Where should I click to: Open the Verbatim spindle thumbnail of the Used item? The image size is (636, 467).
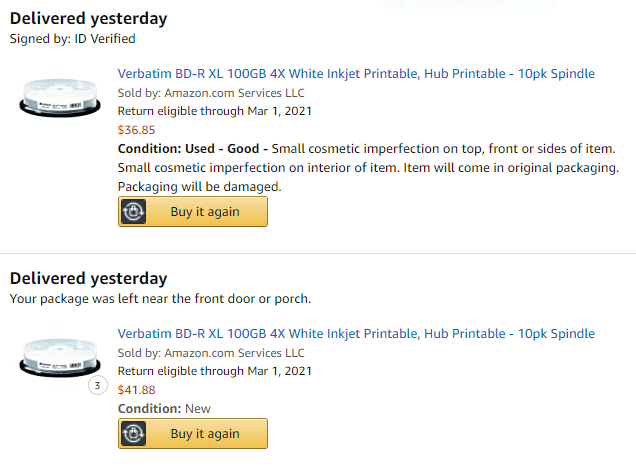coord(60,98)
